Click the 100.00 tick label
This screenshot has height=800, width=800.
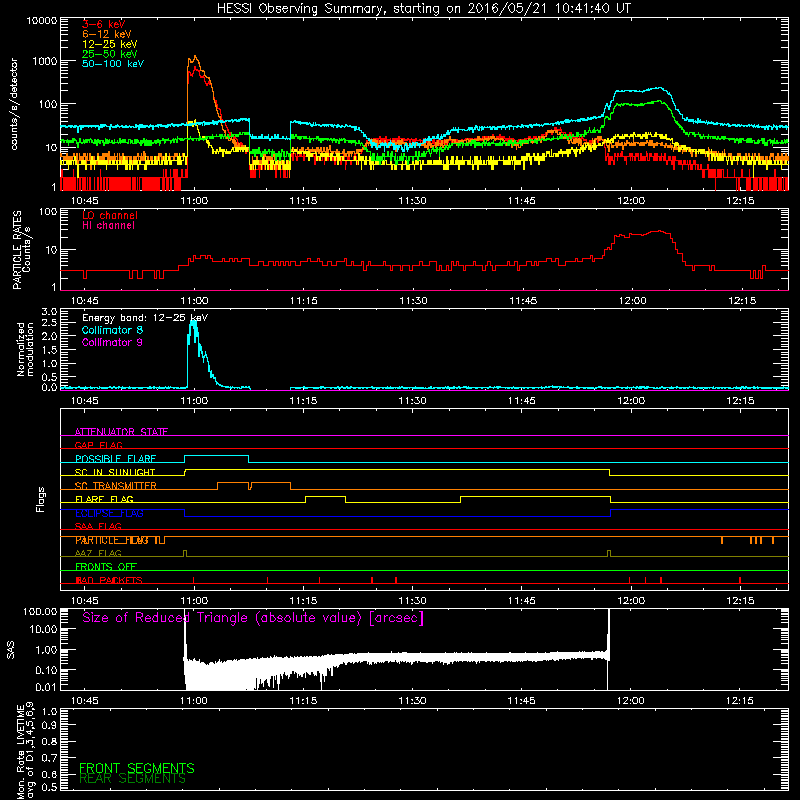click(x=40, y=612)
